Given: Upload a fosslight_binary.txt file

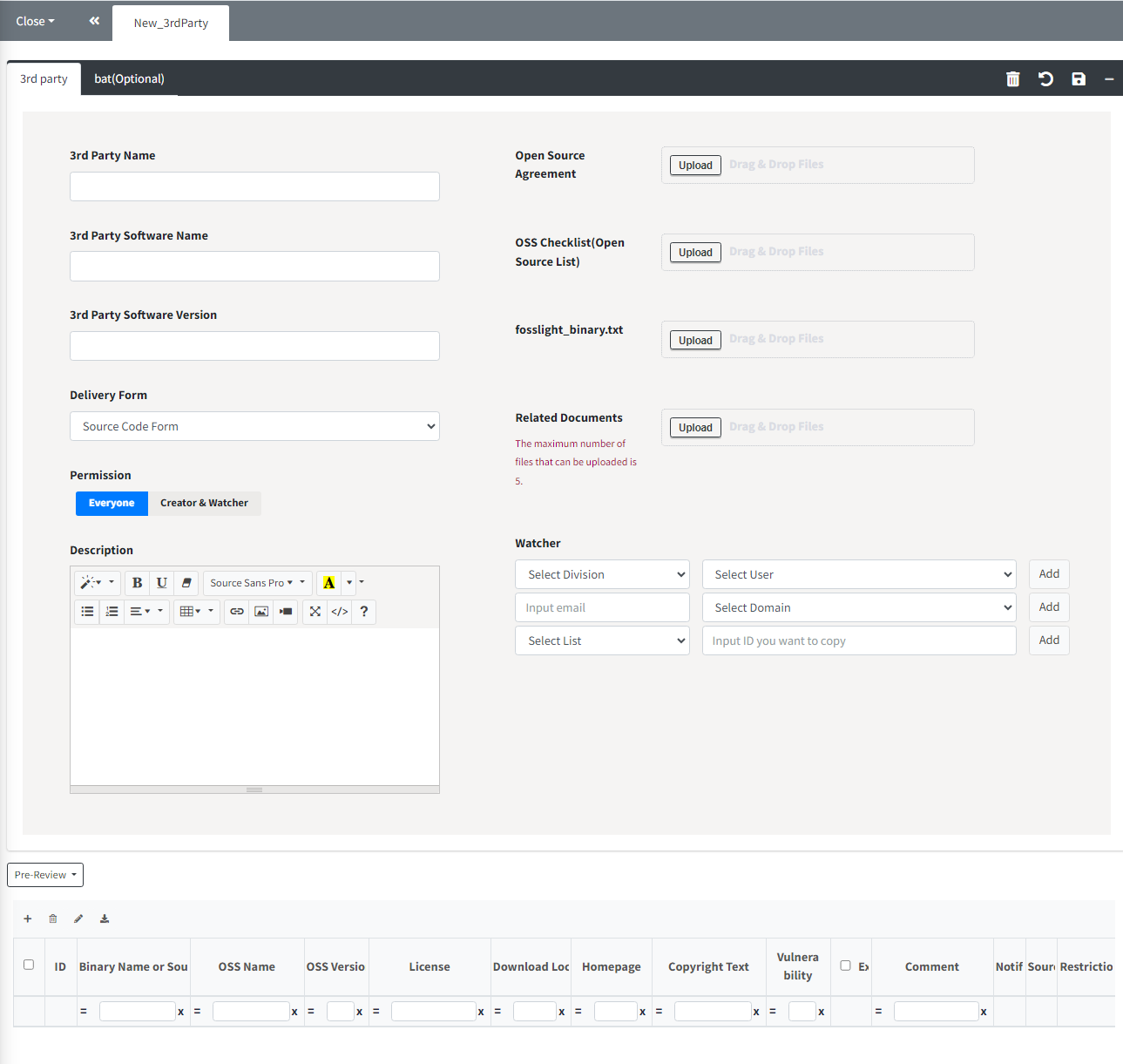Looking at the screenshot, I should click(x=695, y=340).
